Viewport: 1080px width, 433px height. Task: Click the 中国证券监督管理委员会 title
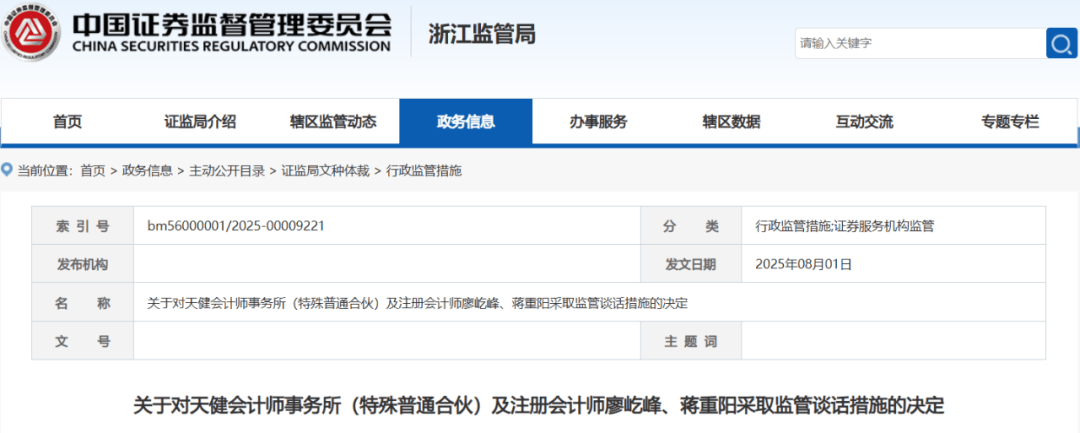(231, 23)
